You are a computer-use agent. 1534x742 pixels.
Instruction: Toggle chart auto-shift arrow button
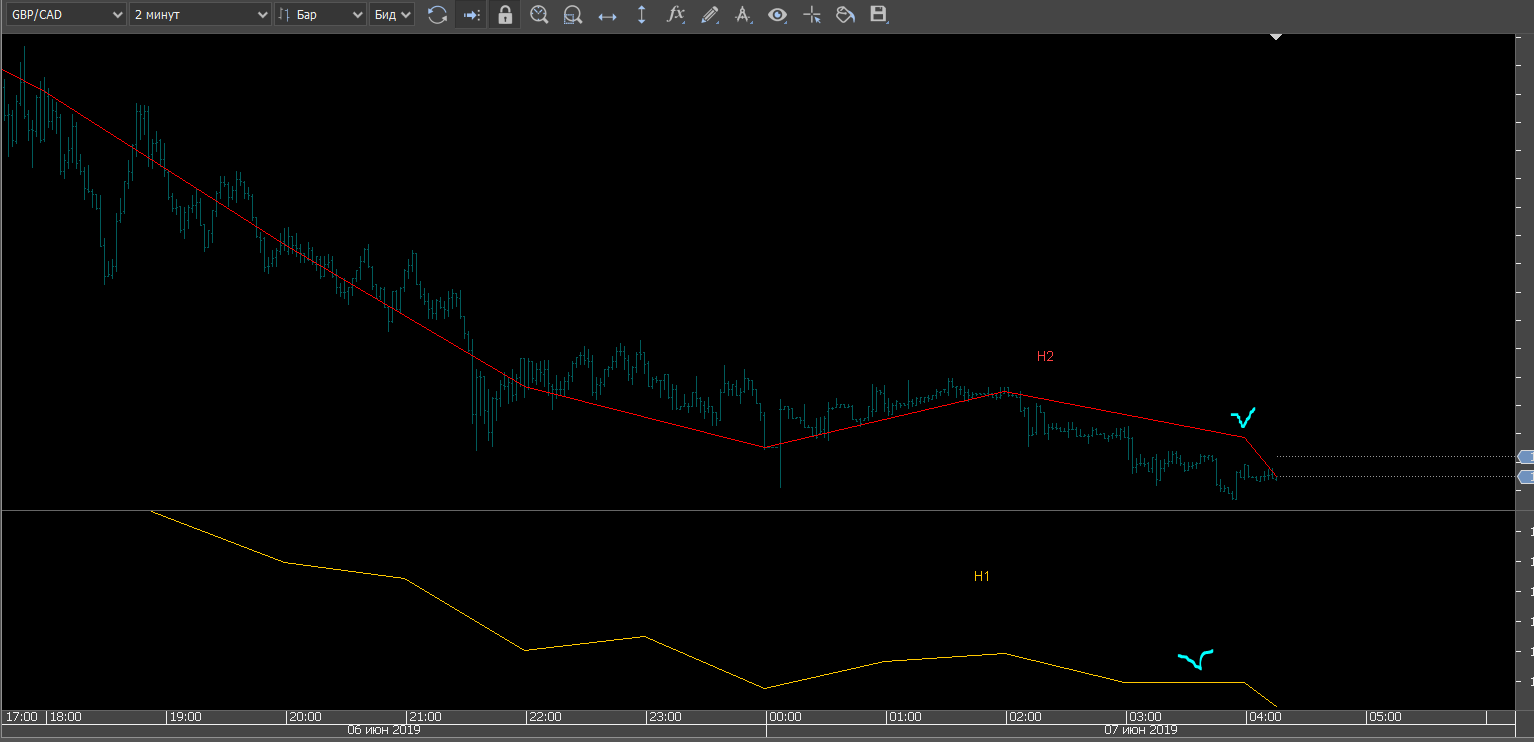472,15
